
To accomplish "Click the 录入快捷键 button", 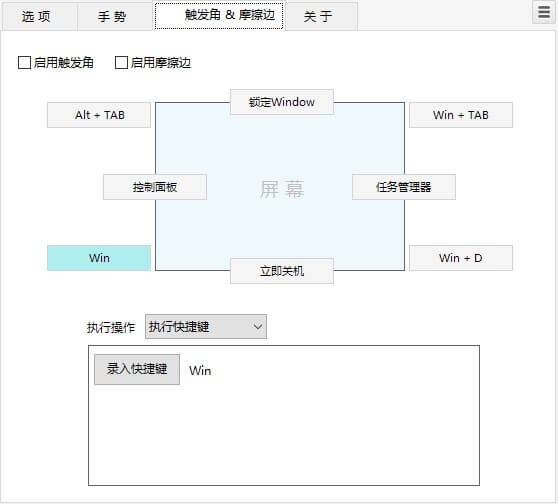I will (x=137, y=369).
